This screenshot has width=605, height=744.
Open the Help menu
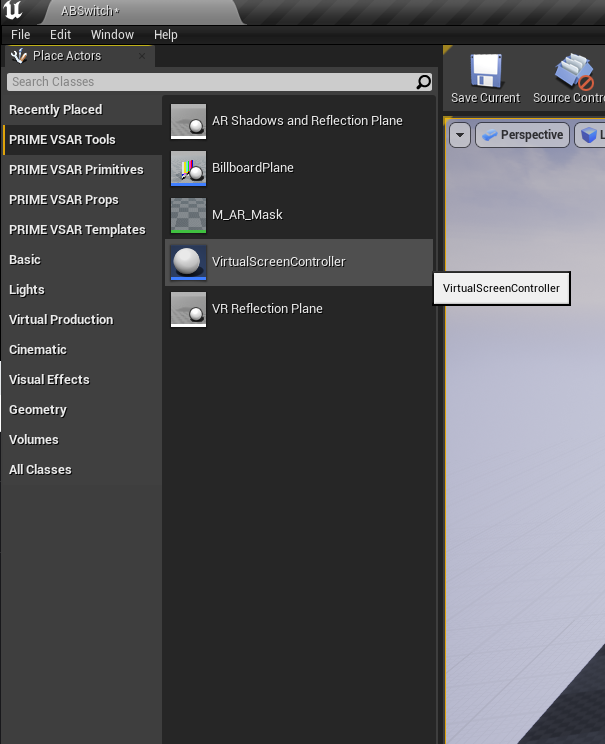166,35
